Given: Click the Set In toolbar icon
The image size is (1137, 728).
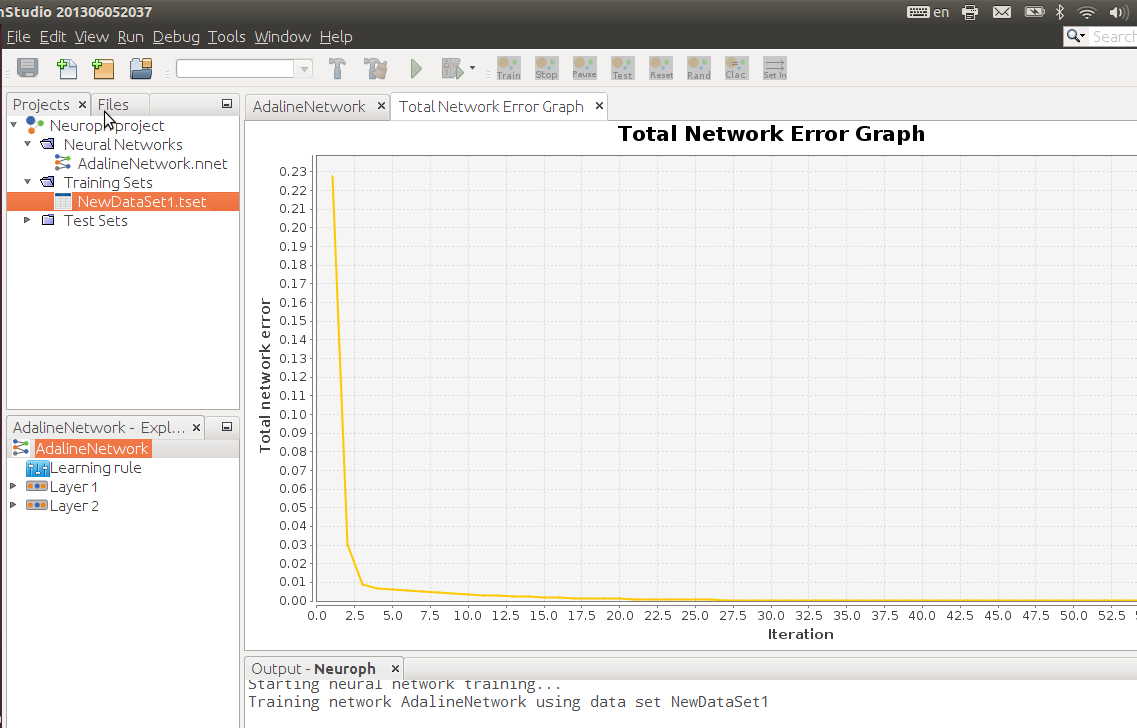Looking at the screenshot, I should click(774, 68).
